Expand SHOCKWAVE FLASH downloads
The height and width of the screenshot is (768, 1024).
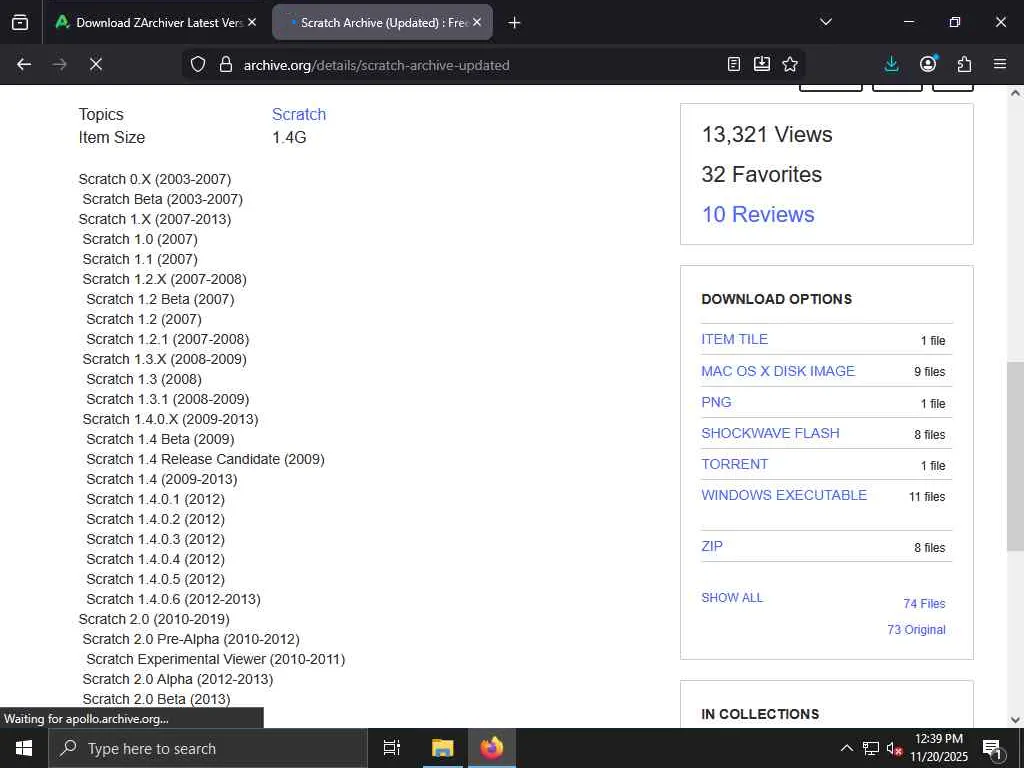click(771, 433)
